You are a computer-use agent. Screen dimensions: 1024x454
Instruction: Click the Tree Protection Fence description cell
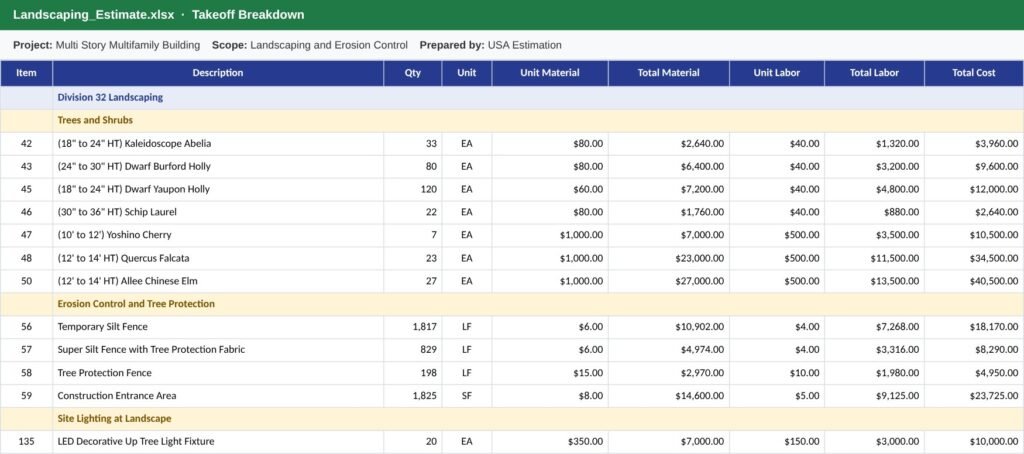218,372
